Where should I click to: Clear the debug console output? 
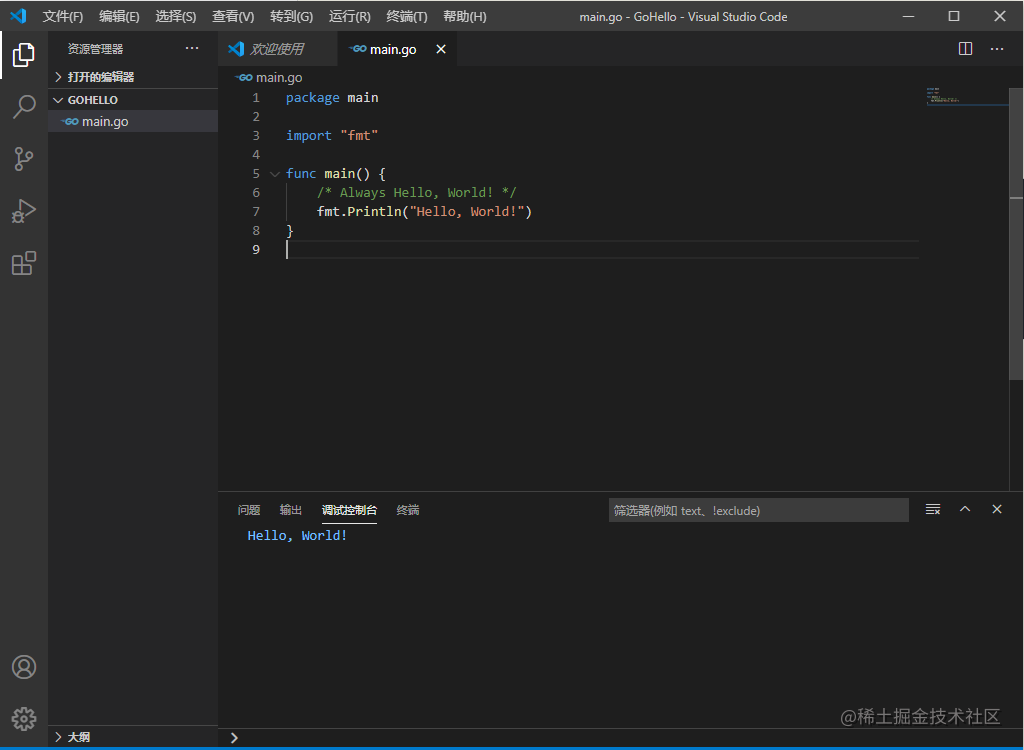(933, 510)
